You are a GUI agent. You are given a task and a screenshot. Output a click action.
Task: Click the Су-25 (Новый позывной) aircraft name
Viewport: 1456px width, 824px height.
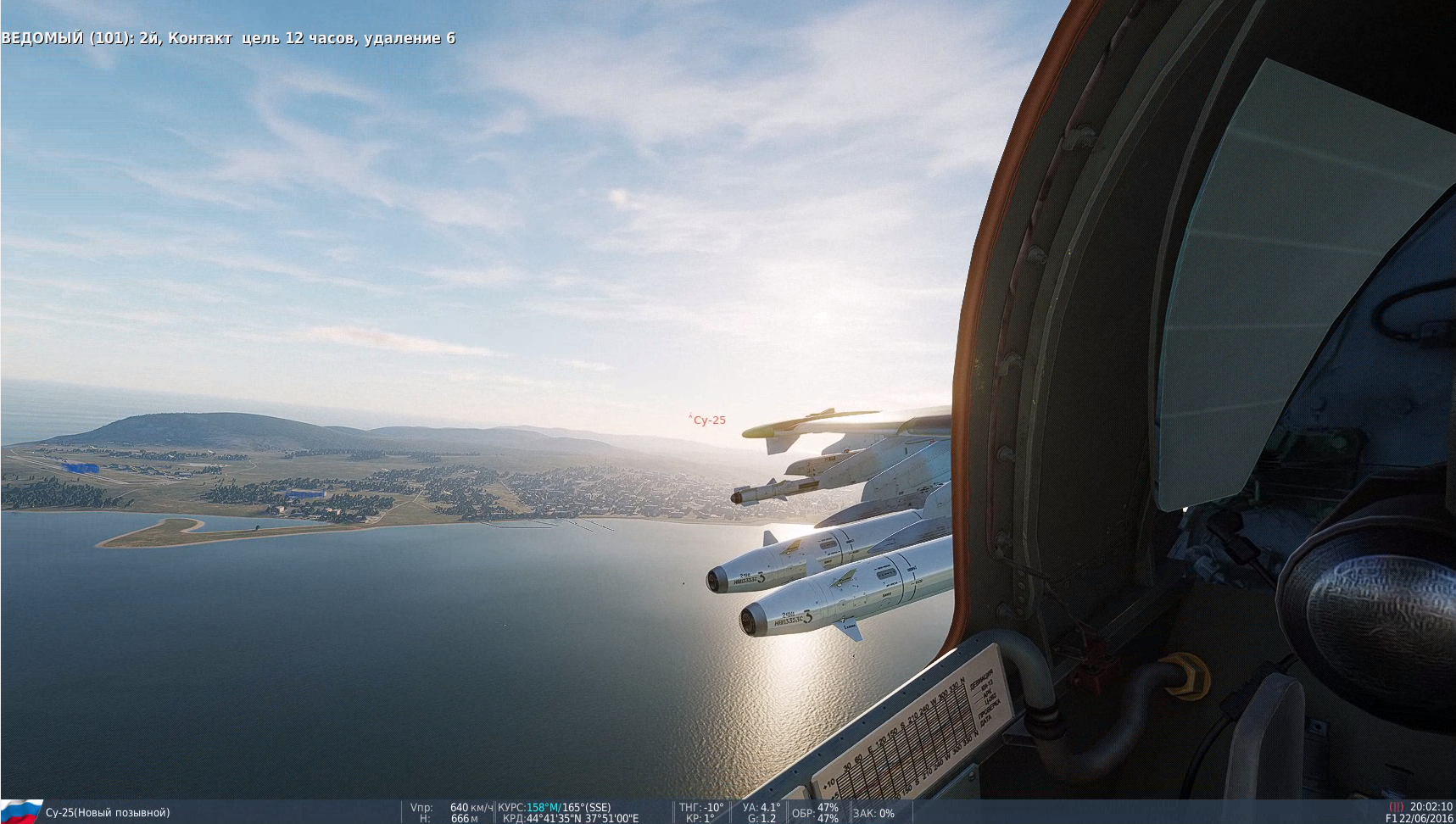(x=108, y=813)
